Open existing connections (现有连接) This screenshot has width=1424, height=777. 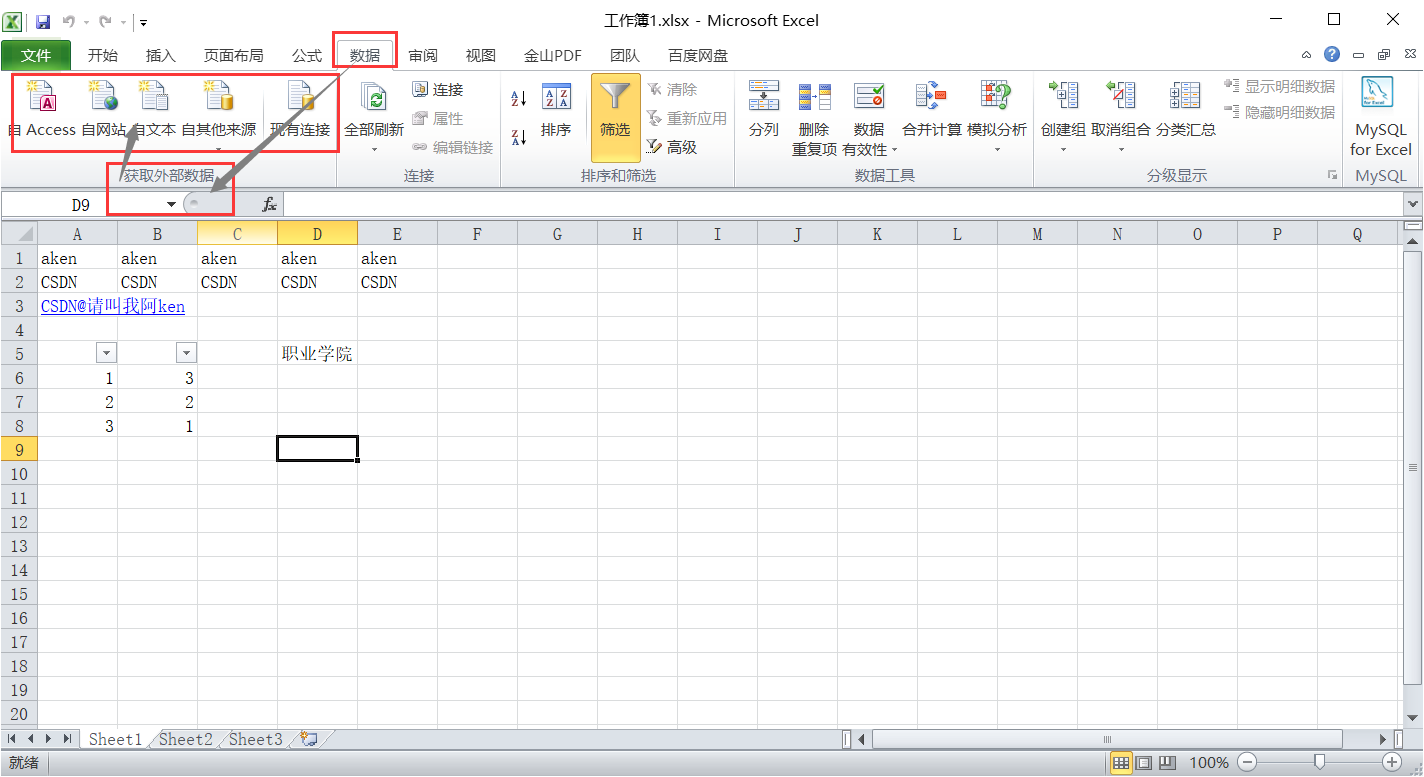point(300,110)
